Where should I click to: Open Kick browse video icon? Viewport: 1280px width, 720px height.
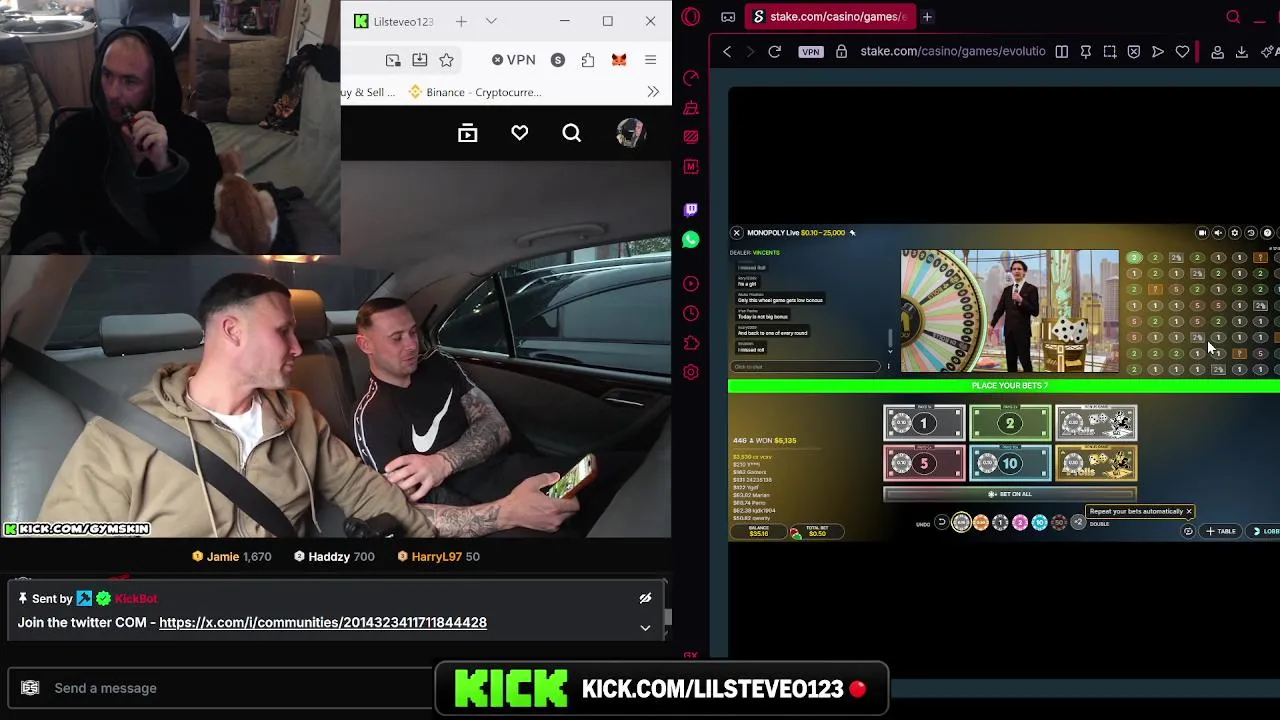point(468,133)
